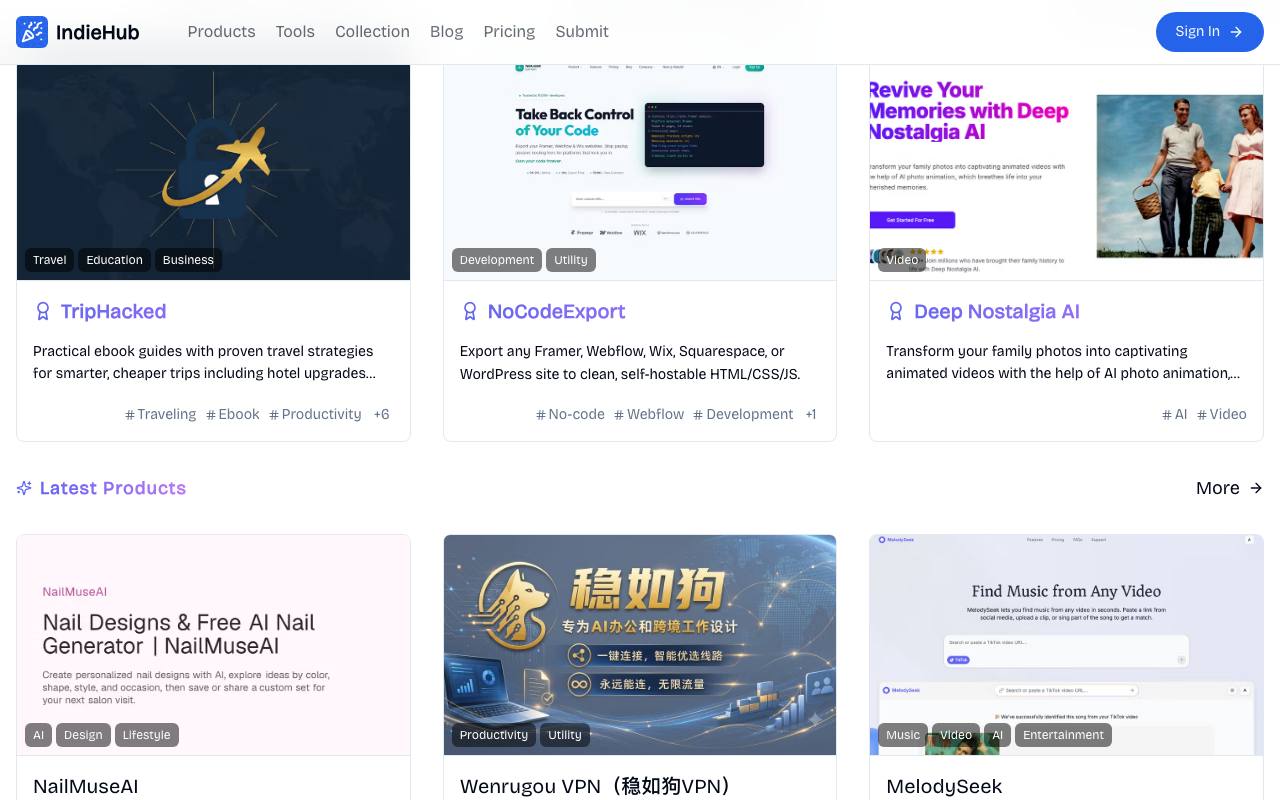Open the TripHacked product link
Image resolution: width=1280 pixels, height=800 pixels.
(113, 312)
